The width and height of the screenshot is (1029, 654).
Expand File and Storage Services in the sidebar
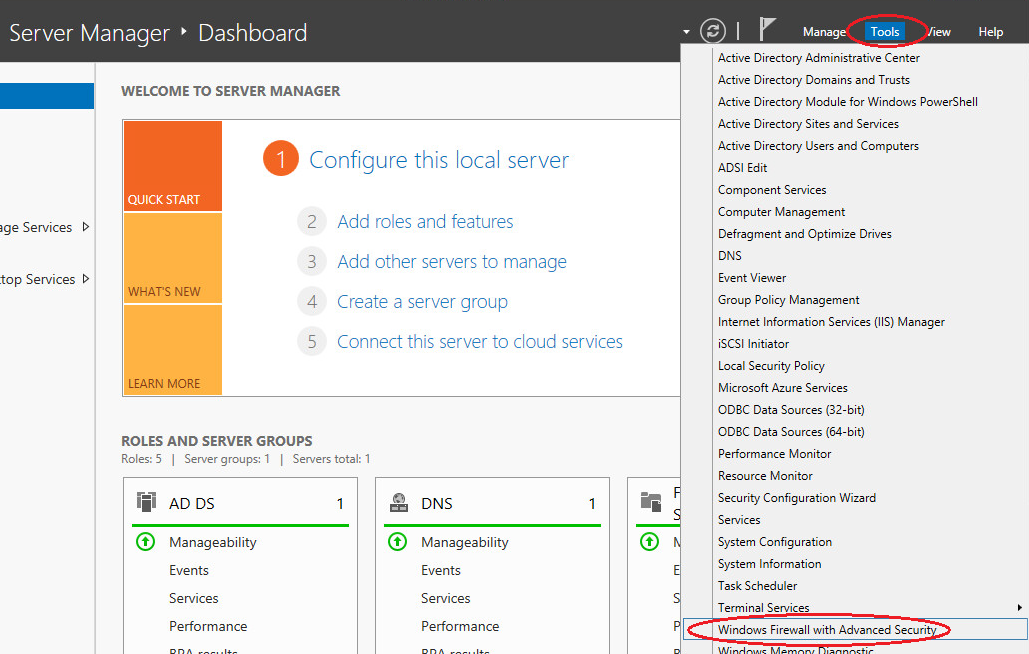84,227
